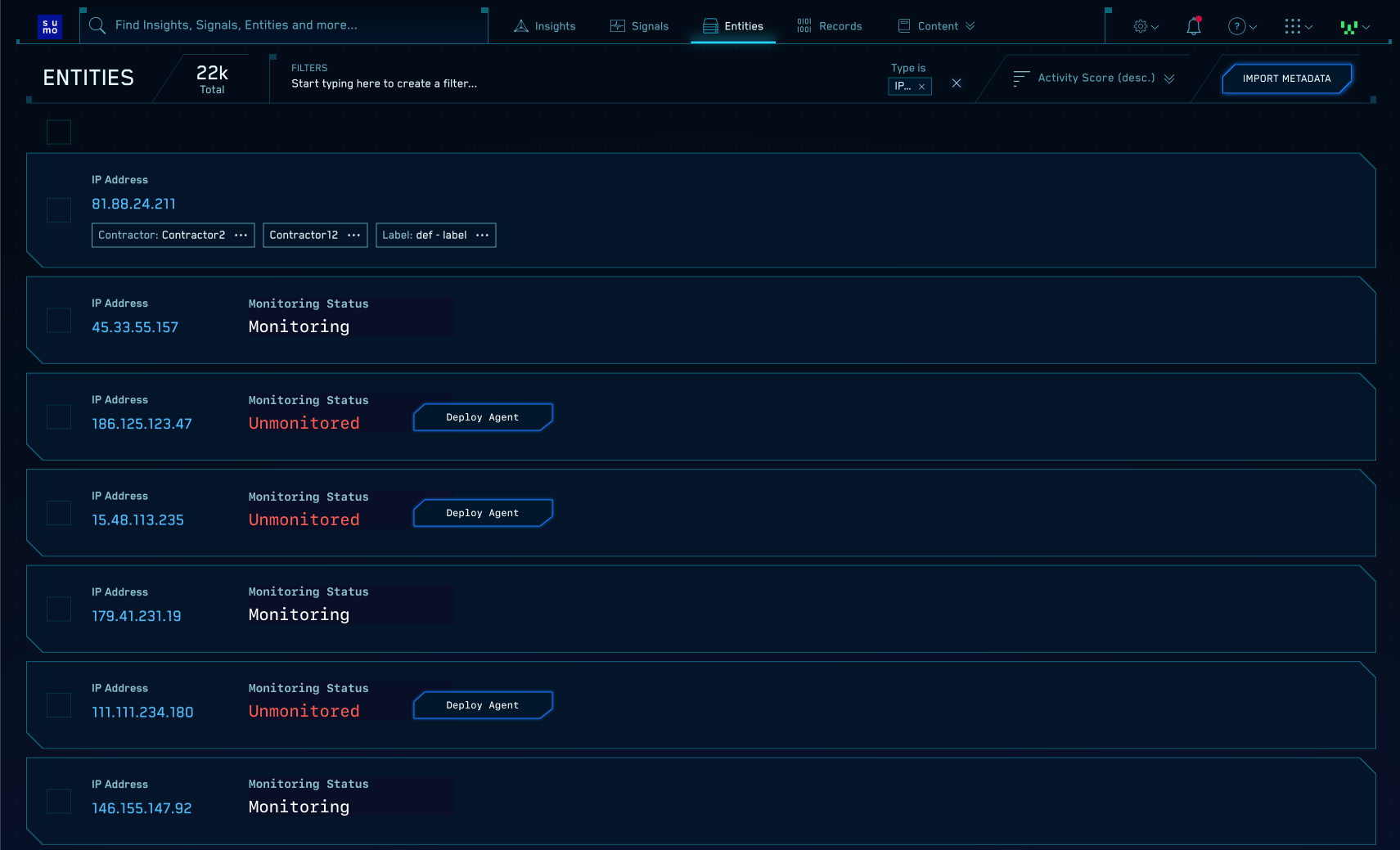Open options on the Contractor2 tag
This screenshot has height=850, width=1400.
tap(241, 235)
